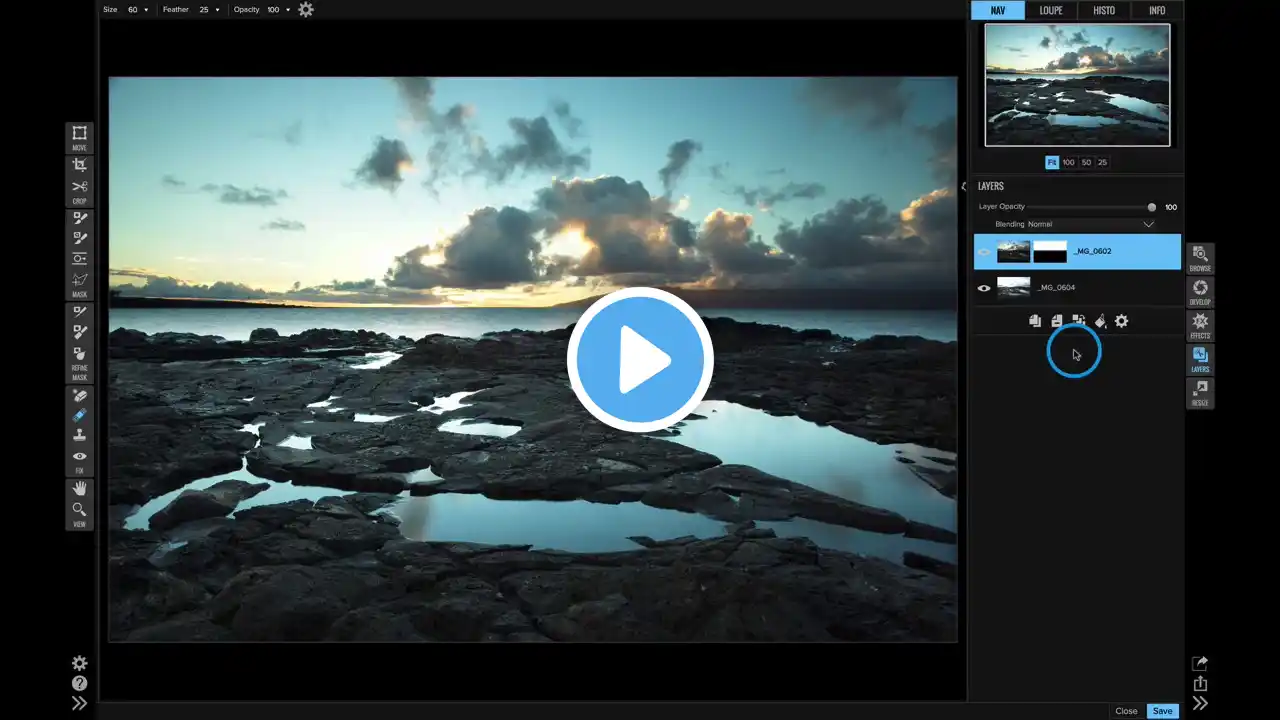Open Resize module
Viewport: 1280px width, 720px height.
coord(1200,392)
